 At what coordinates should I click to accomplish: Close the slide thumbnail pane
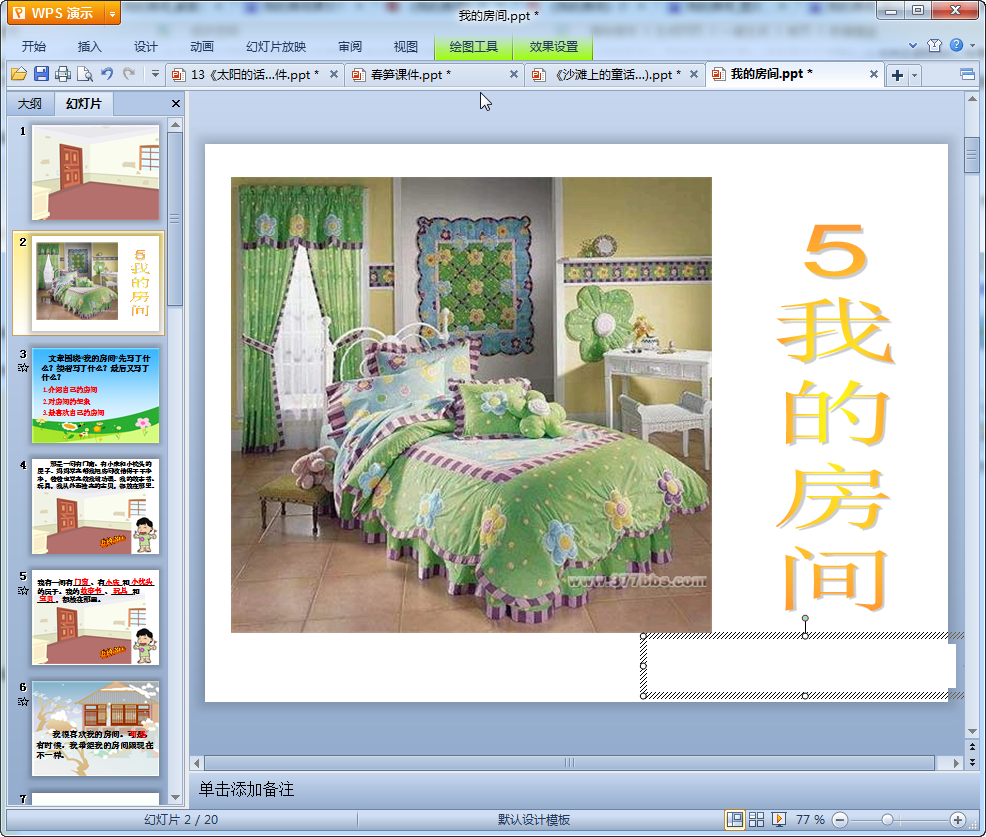[x=176, y=104]
